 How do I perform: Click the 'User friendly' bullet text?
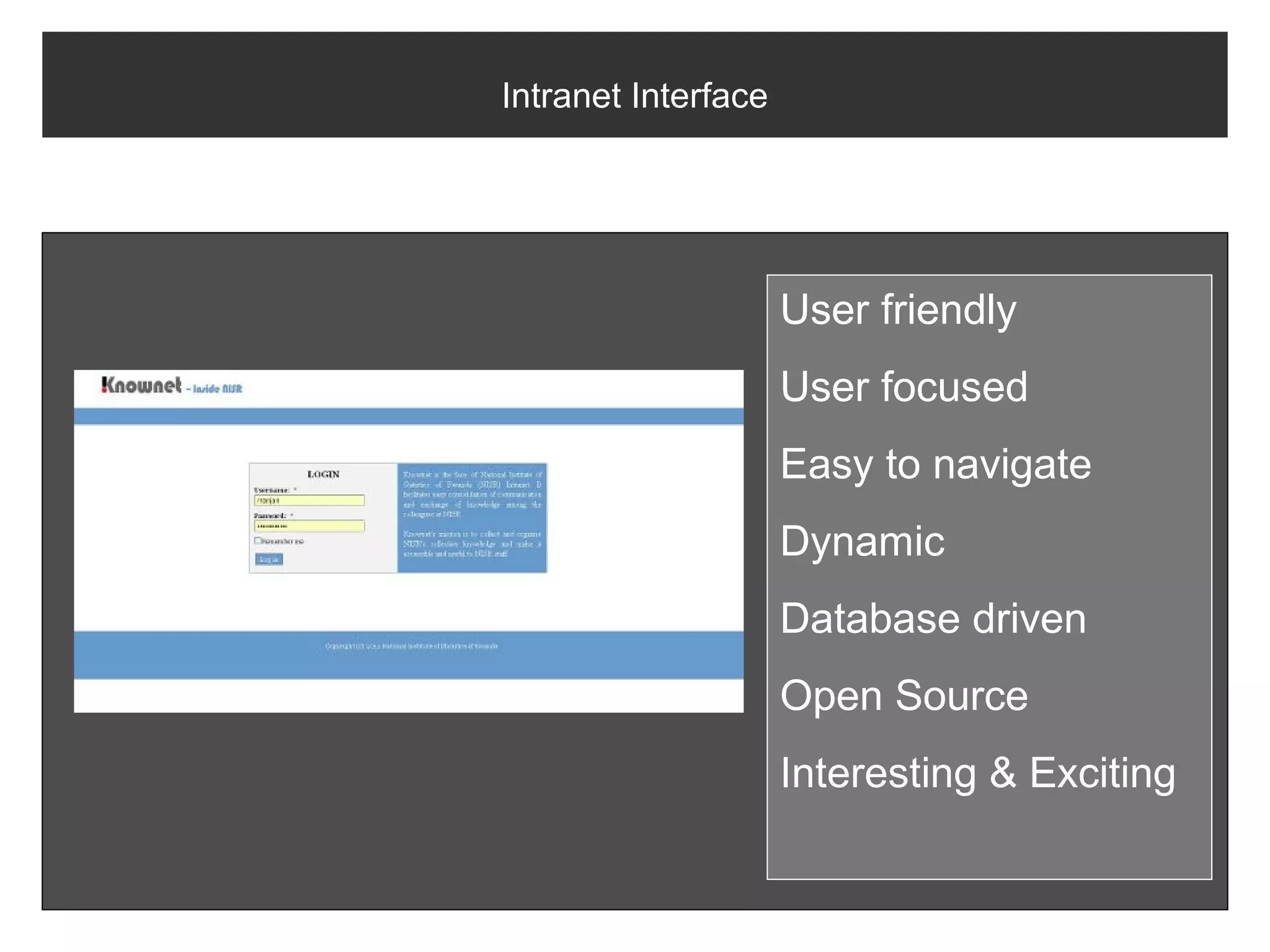pos(897,309)
